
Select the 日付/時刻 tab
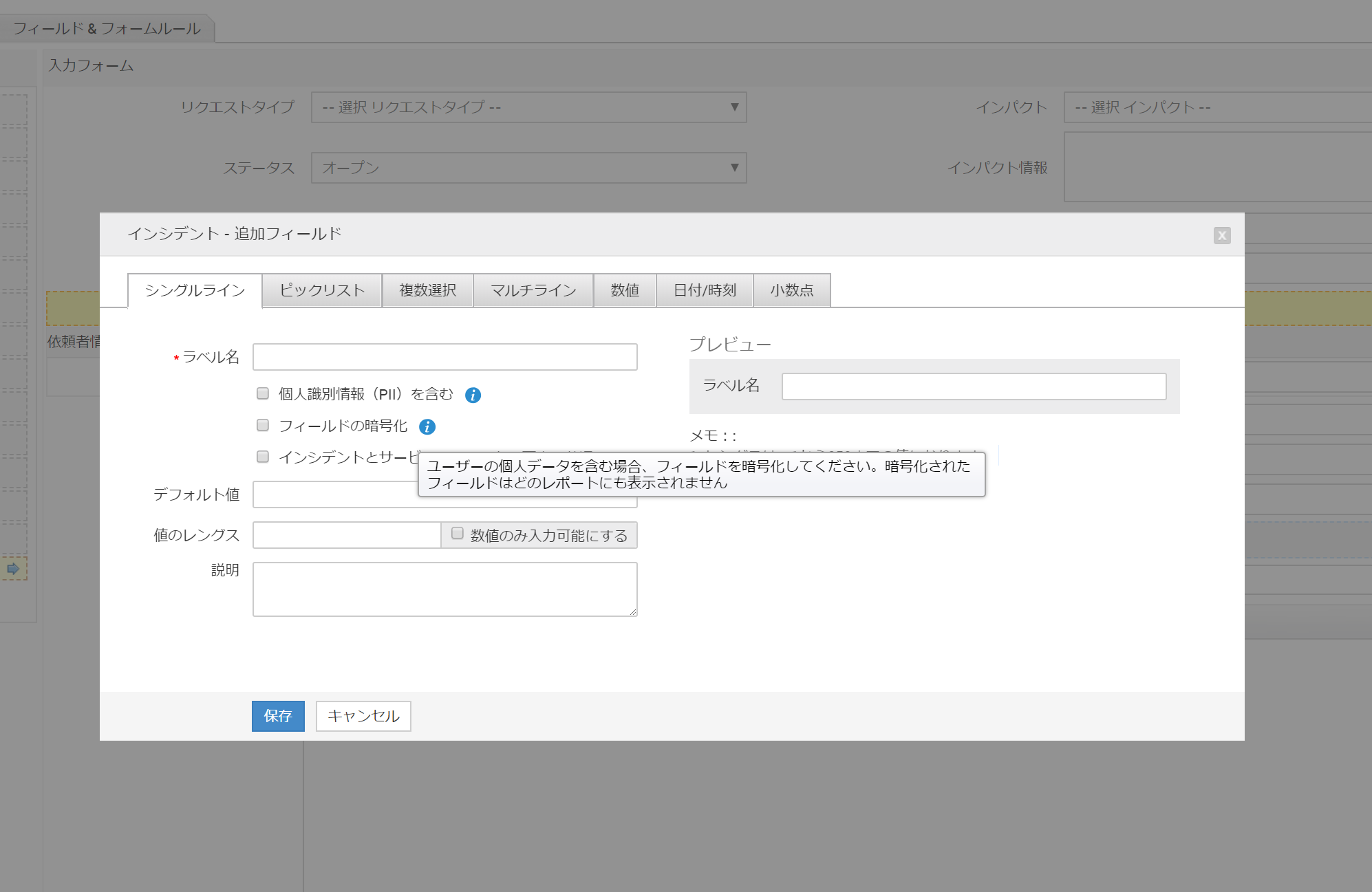pyautogui.click(x=705, y=290)
